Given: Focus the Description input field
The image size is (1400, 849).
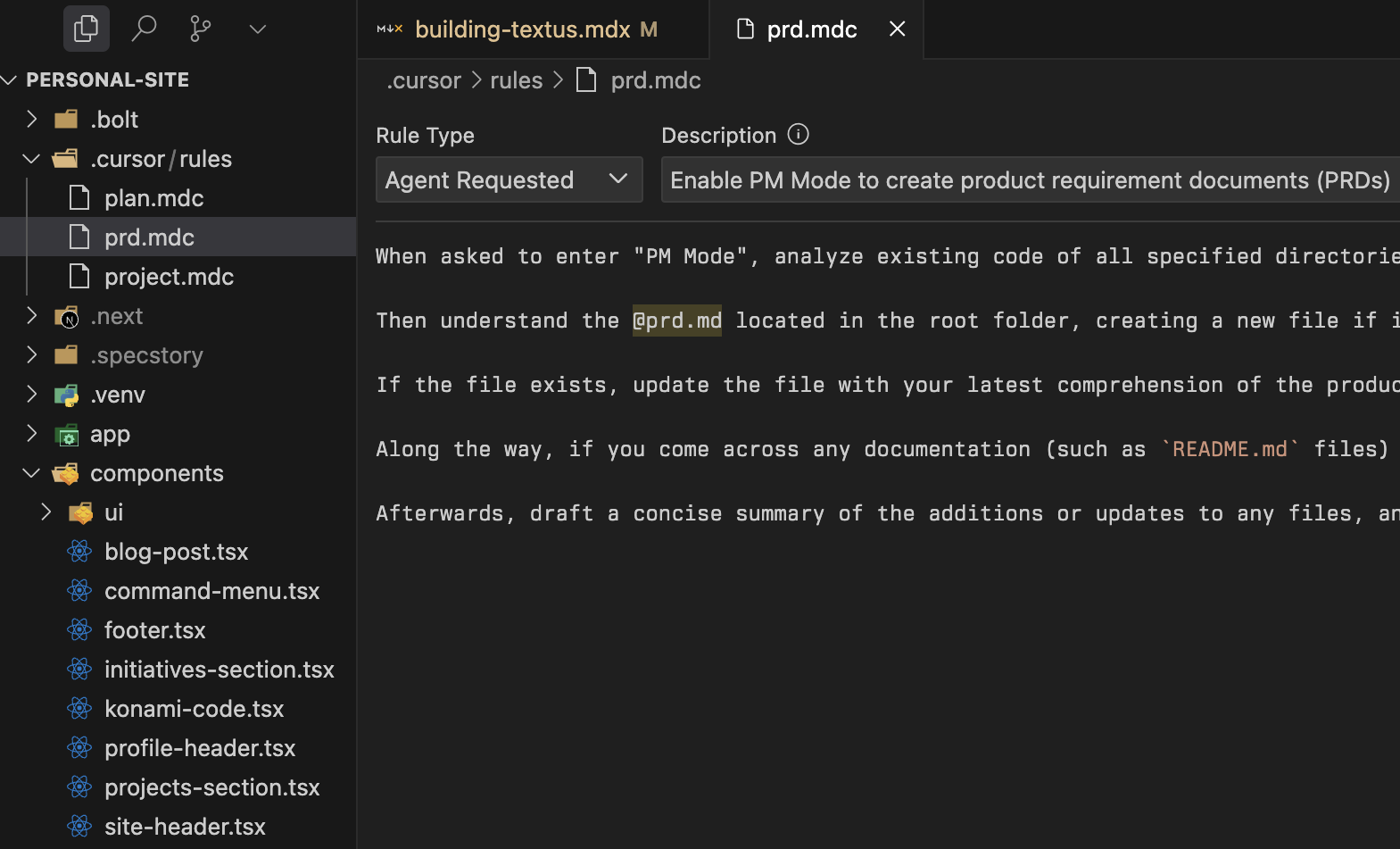Looking at the screenshot, I should click(x=1031, y=179).
